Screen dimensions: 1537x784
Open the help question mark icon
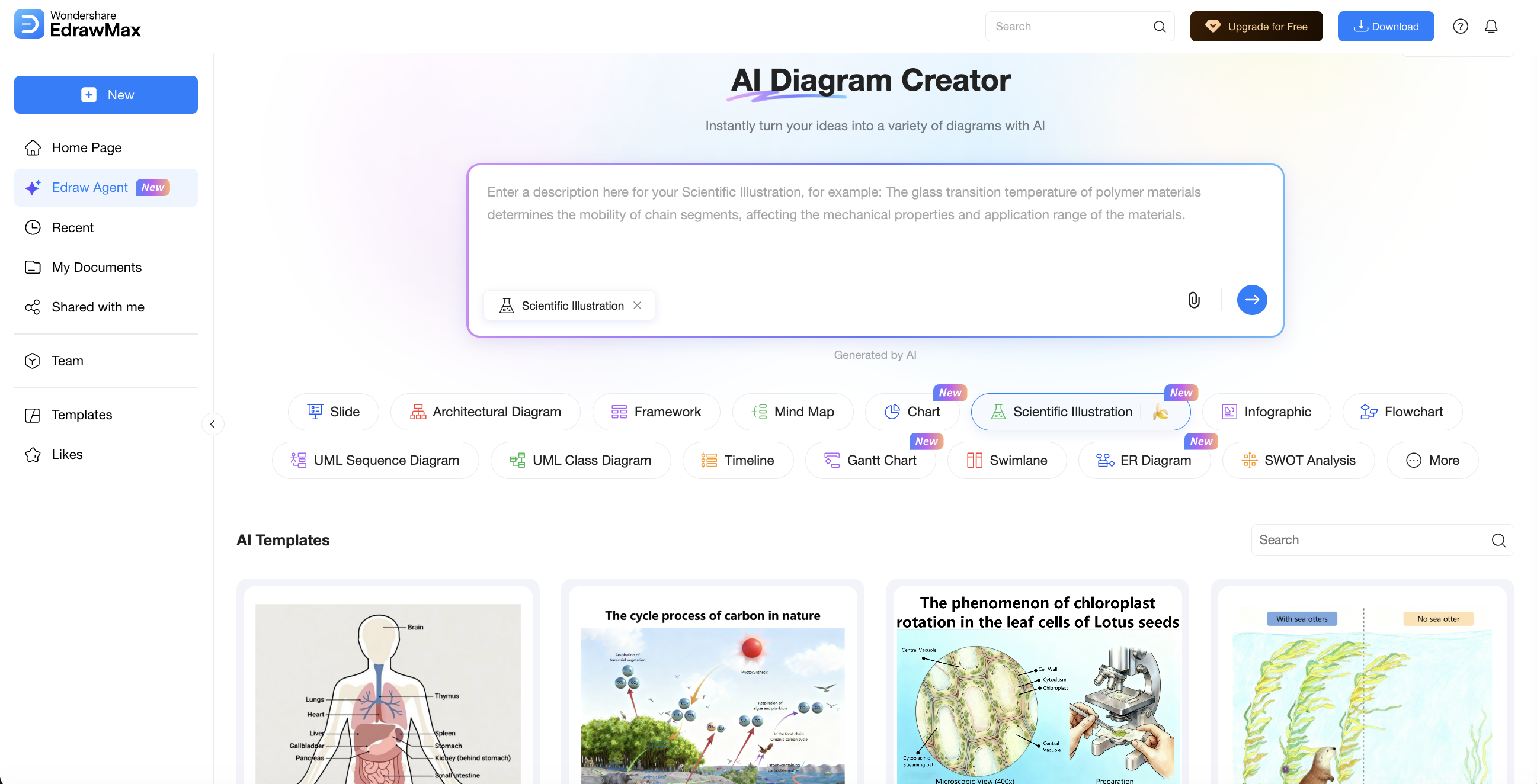pyautogui.click(x=1460, y=26)
